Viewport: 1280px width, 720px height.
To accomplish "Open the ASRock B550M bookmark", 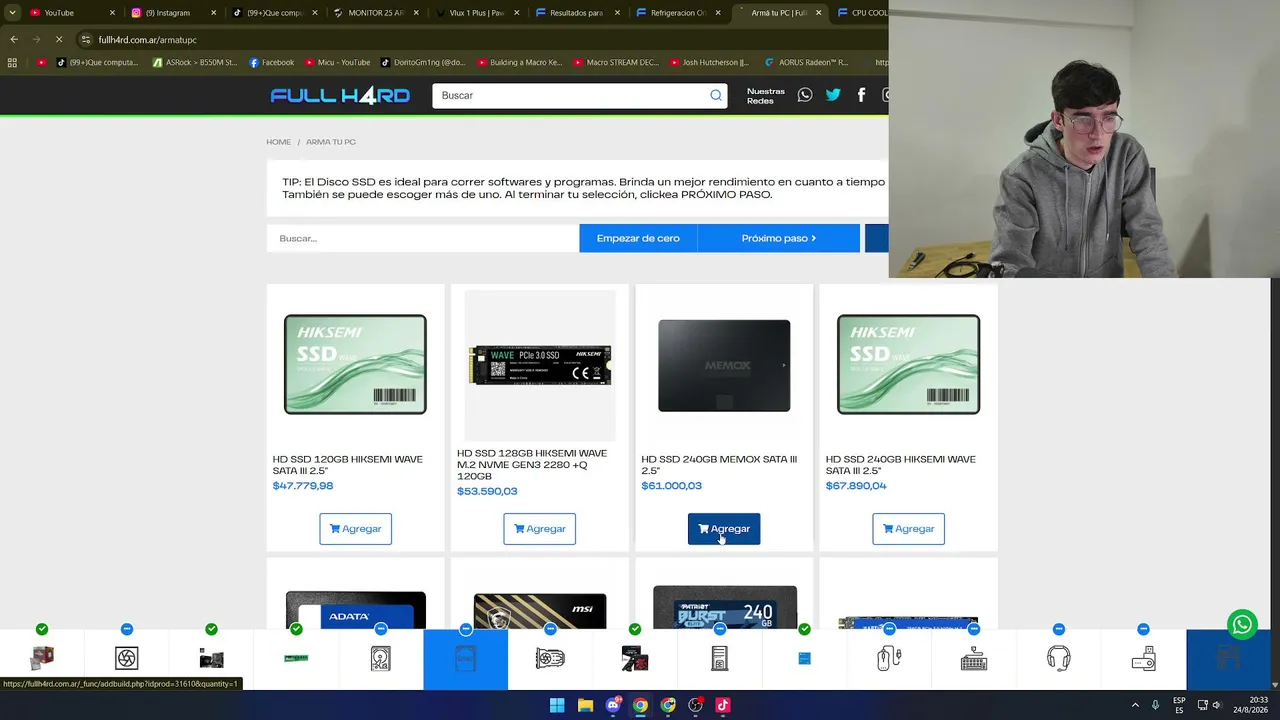I will 194,62.
